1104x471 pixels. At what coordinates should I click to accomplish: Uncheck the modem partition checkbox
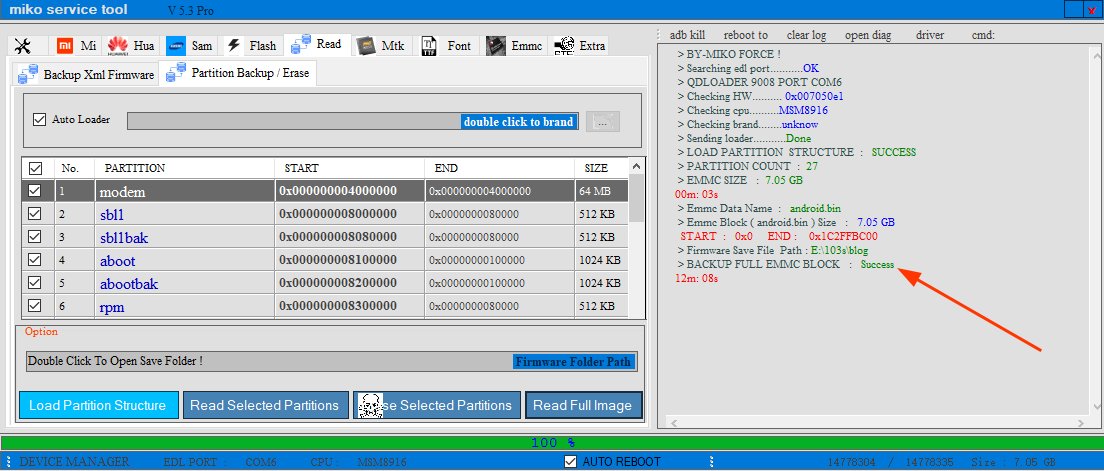34,190
